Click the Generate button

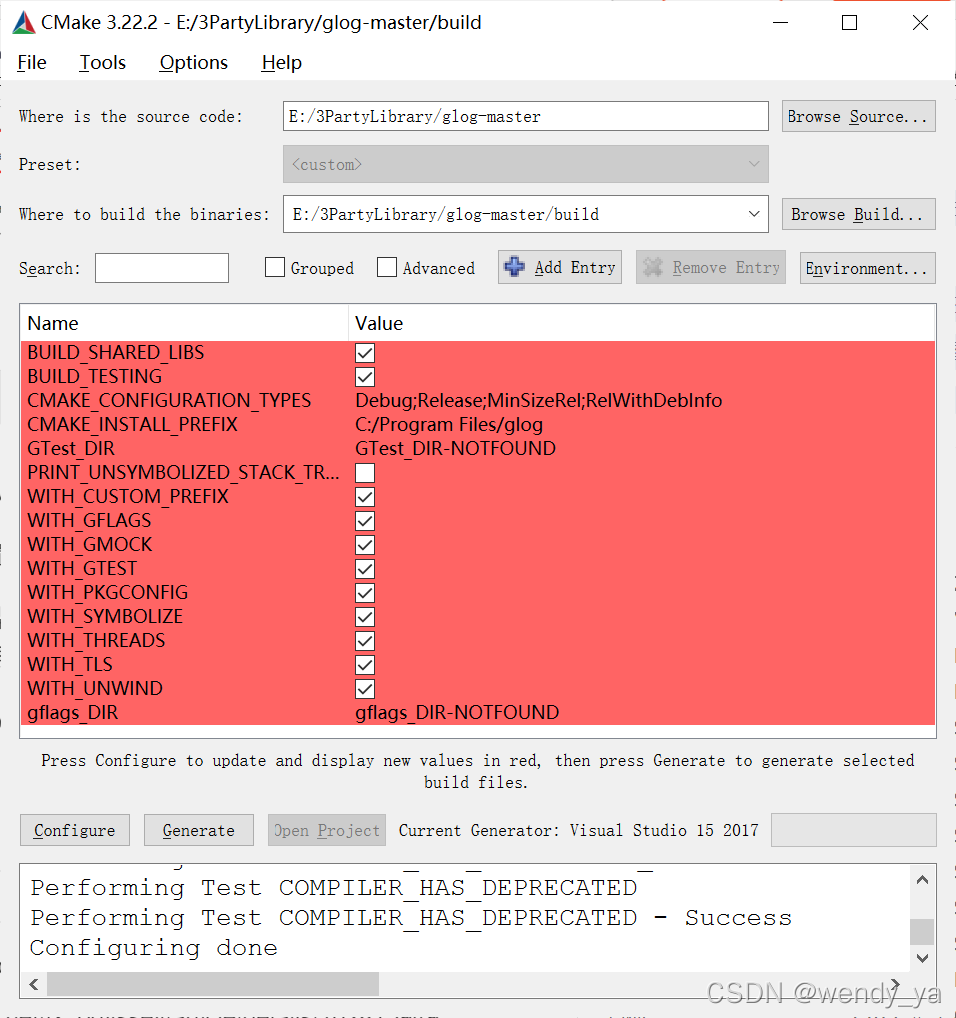(199, 830)
